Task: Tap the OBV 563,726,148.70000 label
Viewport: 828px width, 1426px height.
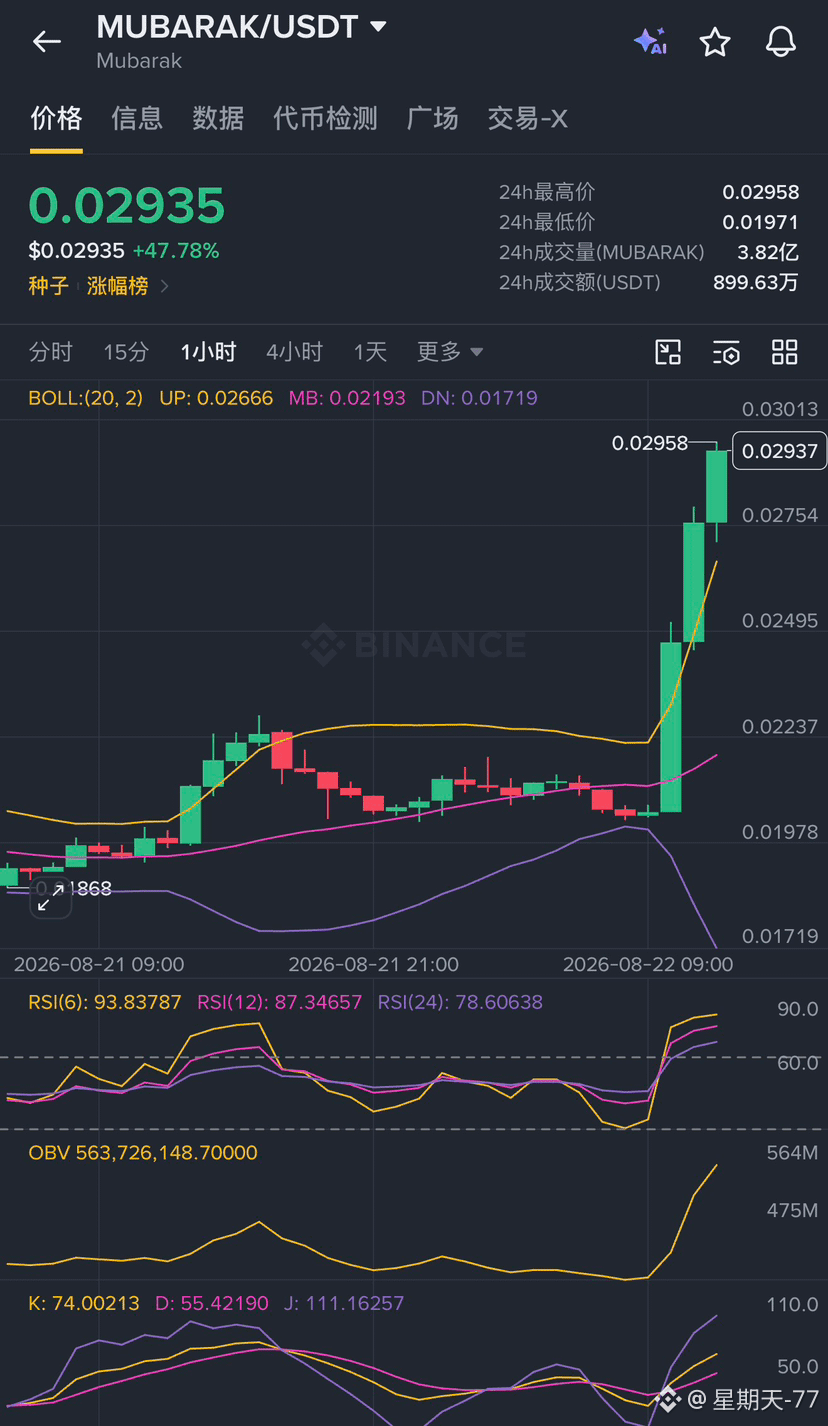Action: point(143,1153)
